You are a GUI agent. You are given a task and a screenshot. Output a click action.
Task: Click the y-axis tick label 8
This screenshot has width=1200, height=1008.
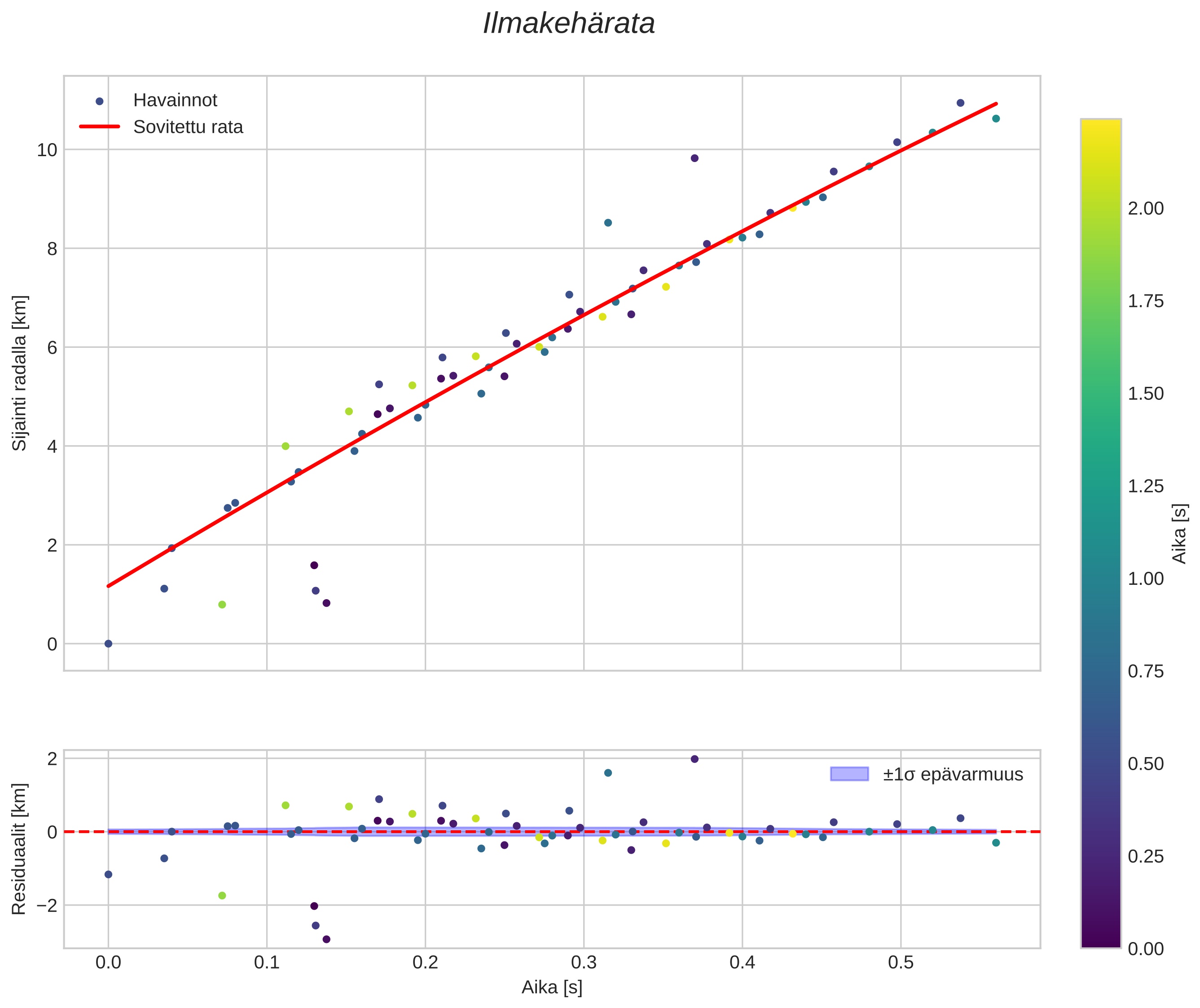(x=52, y=249)
